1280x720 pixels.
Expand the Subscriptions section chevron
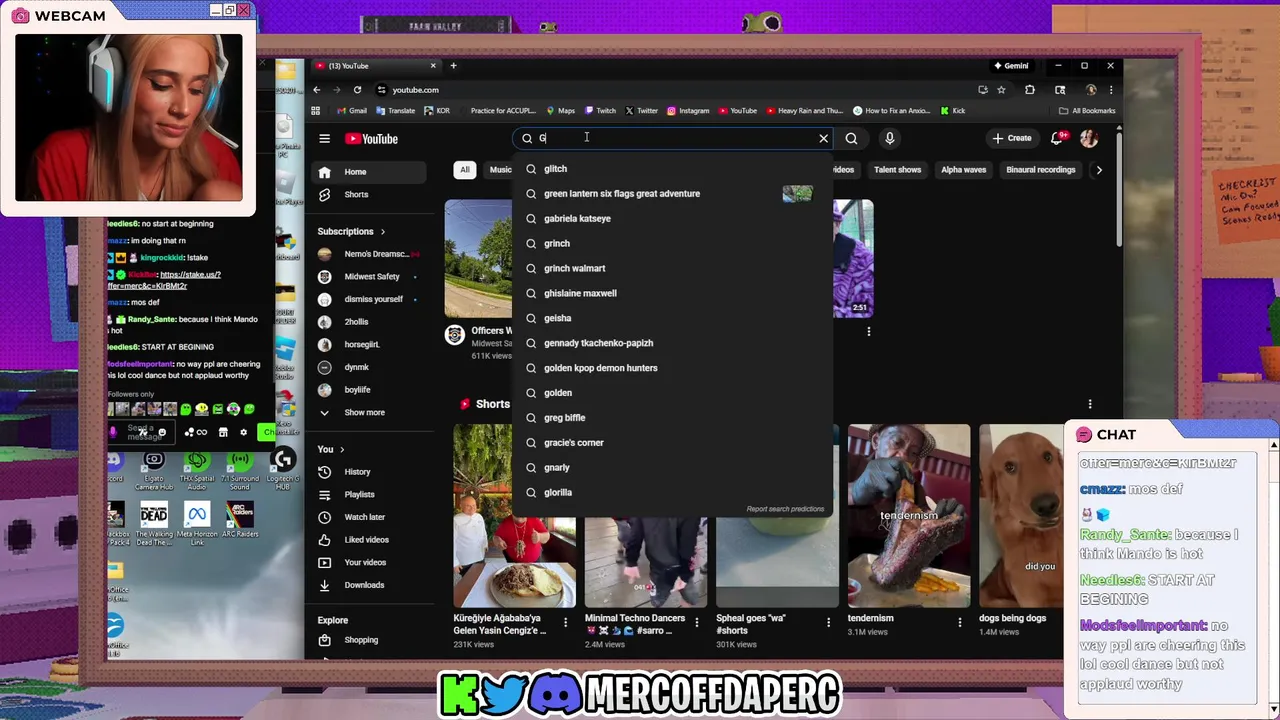[382, 231]
